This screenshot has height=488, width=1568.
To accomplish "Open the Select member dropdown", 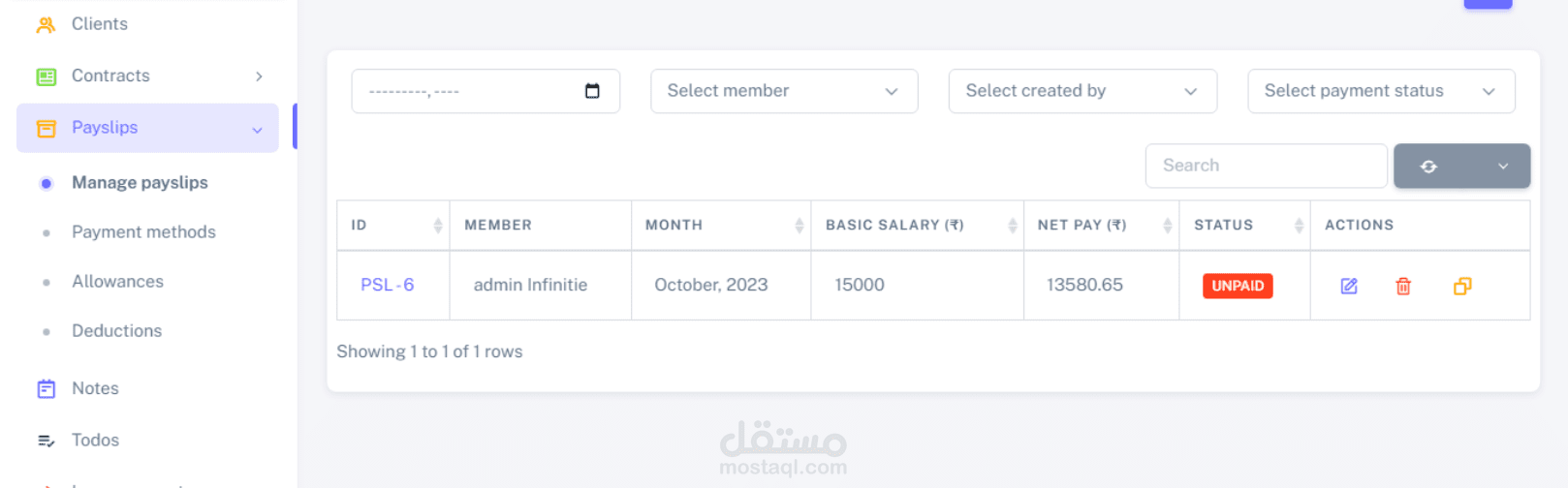I will pos(783,91).
